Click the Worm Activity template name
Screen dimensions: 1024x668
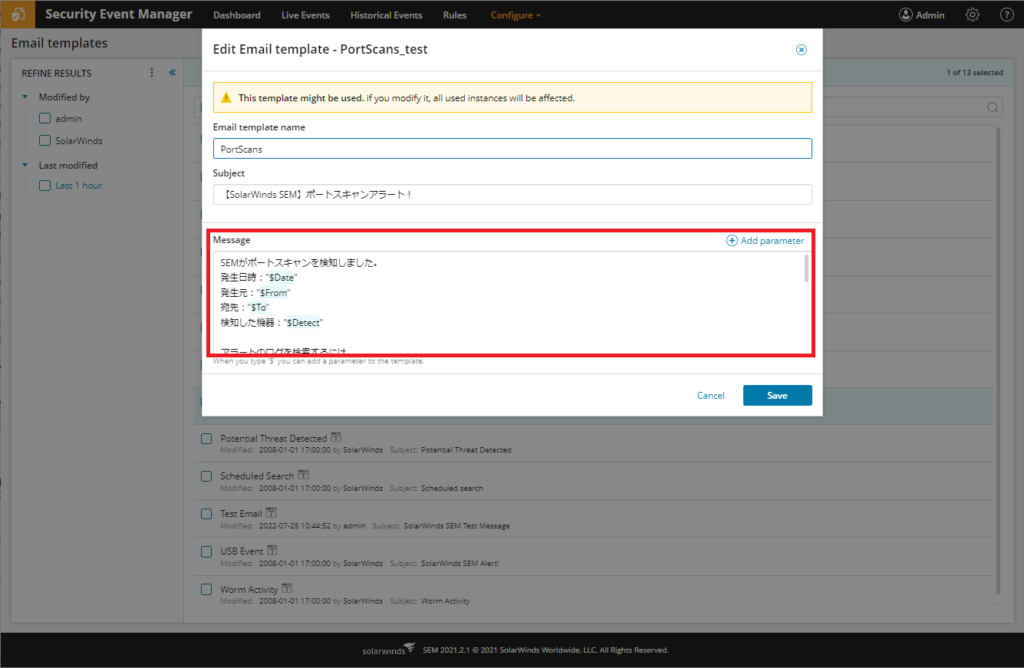coord(249,590)
